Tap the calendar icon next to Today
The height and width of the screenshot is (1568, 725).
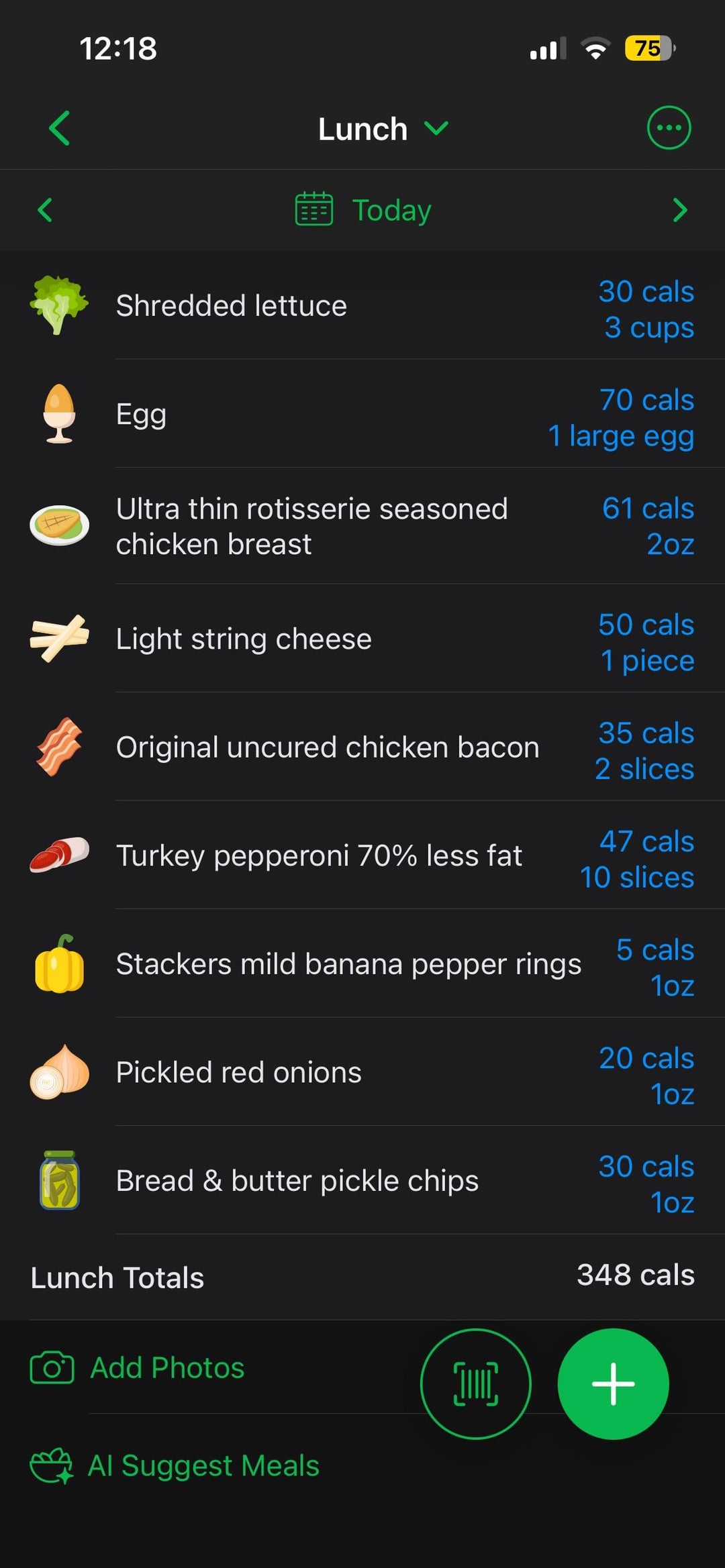(313, 209)
